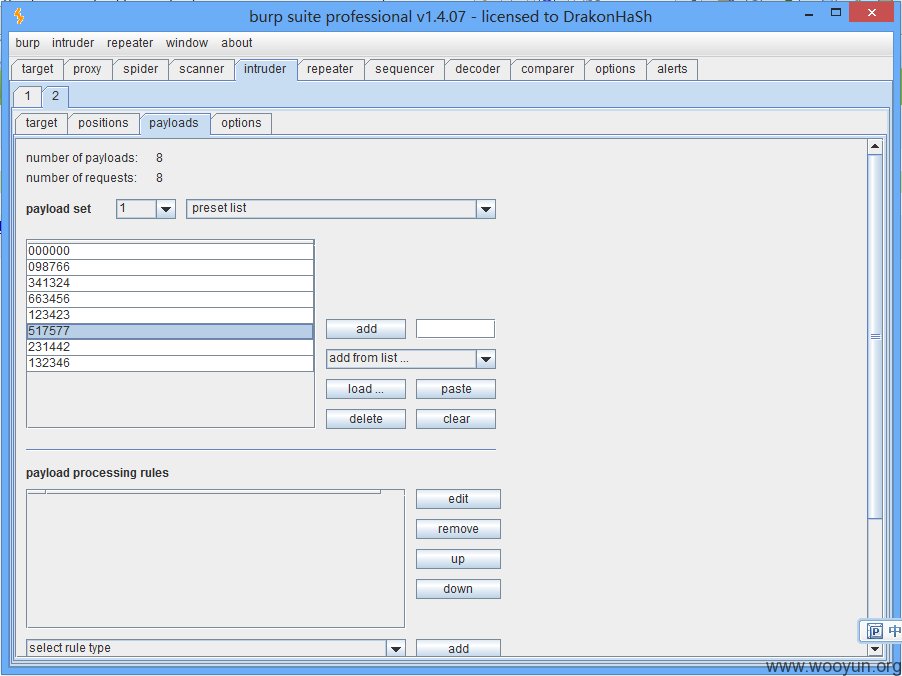The image size is (902, 676).
Task: Open the intruder menu in menu bar
Action: click(73, 43)
